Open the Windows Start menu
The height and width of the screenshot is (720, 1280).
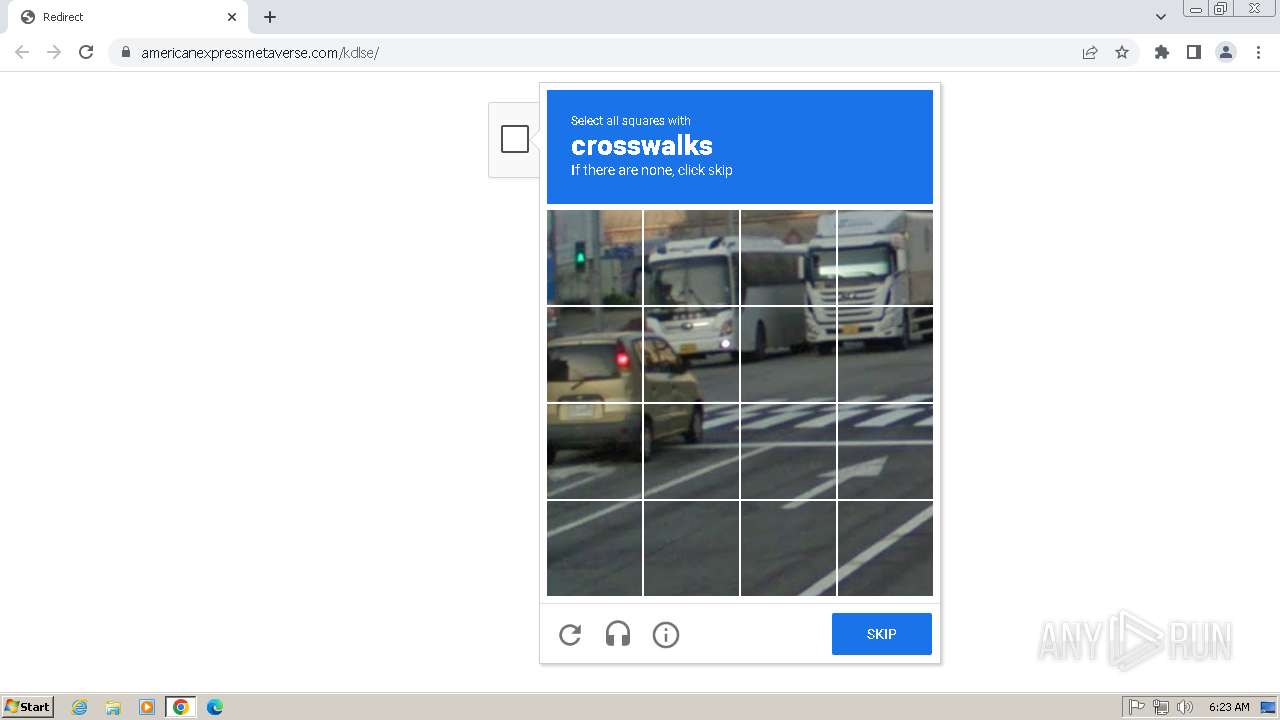coord(28,707)
